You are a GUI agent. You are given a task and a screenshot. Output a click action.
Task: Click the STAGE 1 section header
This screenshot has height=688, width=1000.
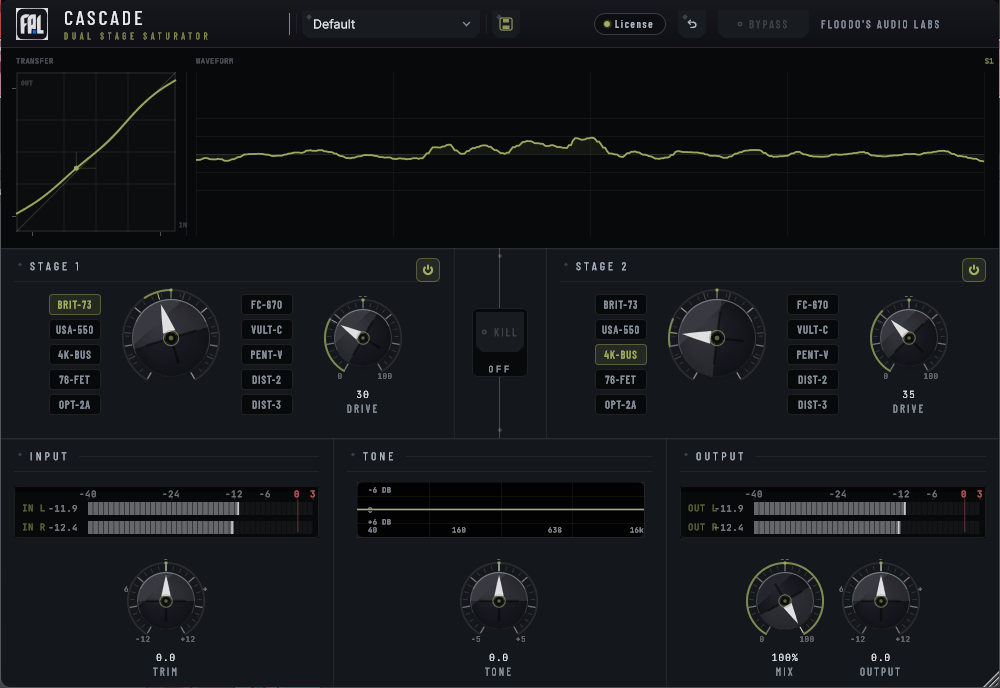tap(54, 267)
